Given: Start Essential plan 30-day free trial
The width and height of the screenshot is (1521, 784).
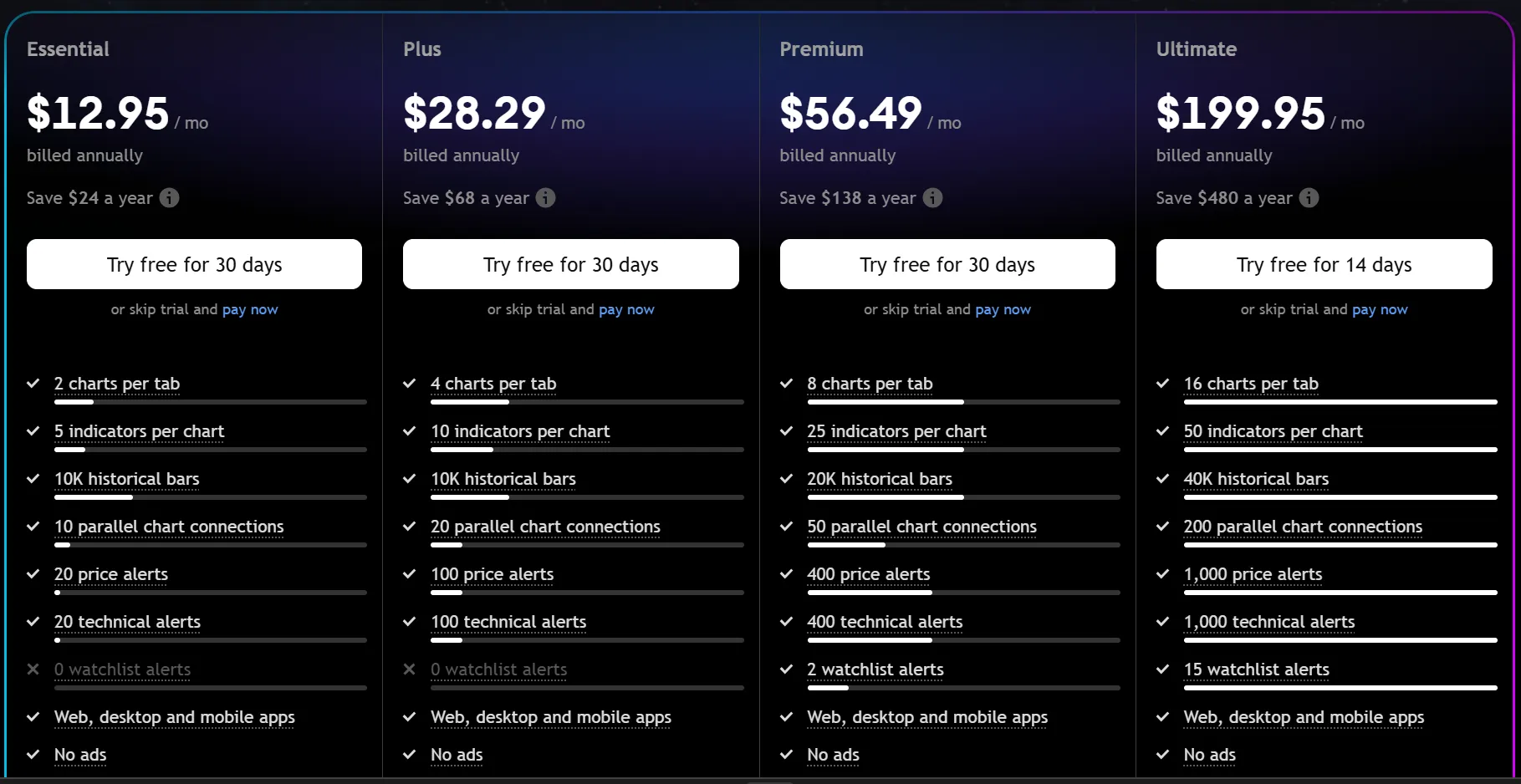Looking at the screenshot, I should tap(194, 264).
